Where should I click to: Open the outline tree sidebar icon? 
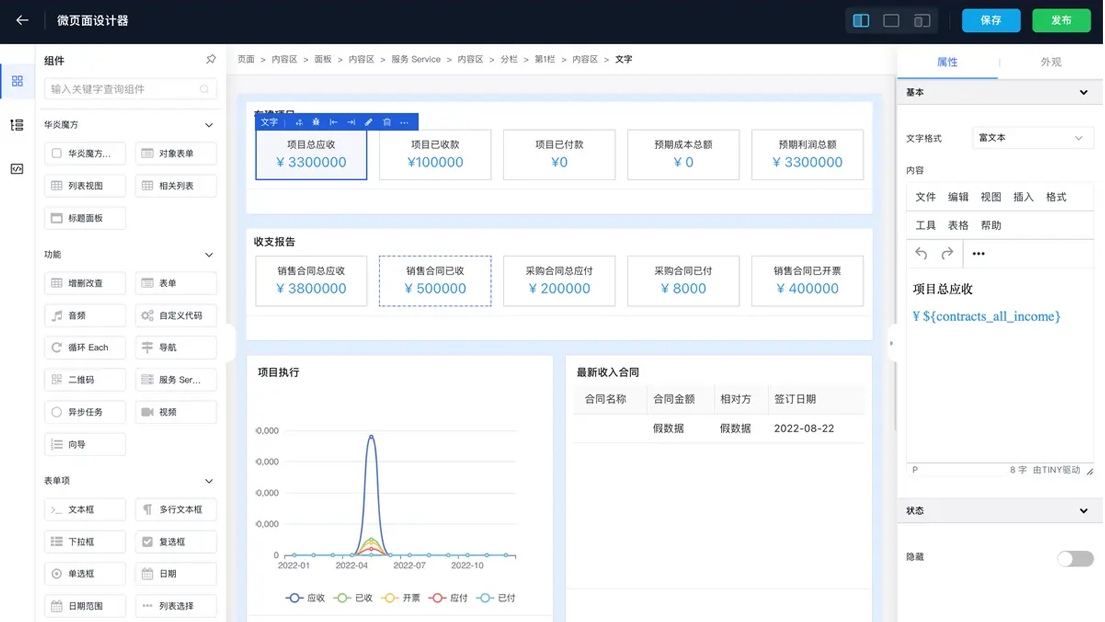pyautogui.click(x=17, y=125)
